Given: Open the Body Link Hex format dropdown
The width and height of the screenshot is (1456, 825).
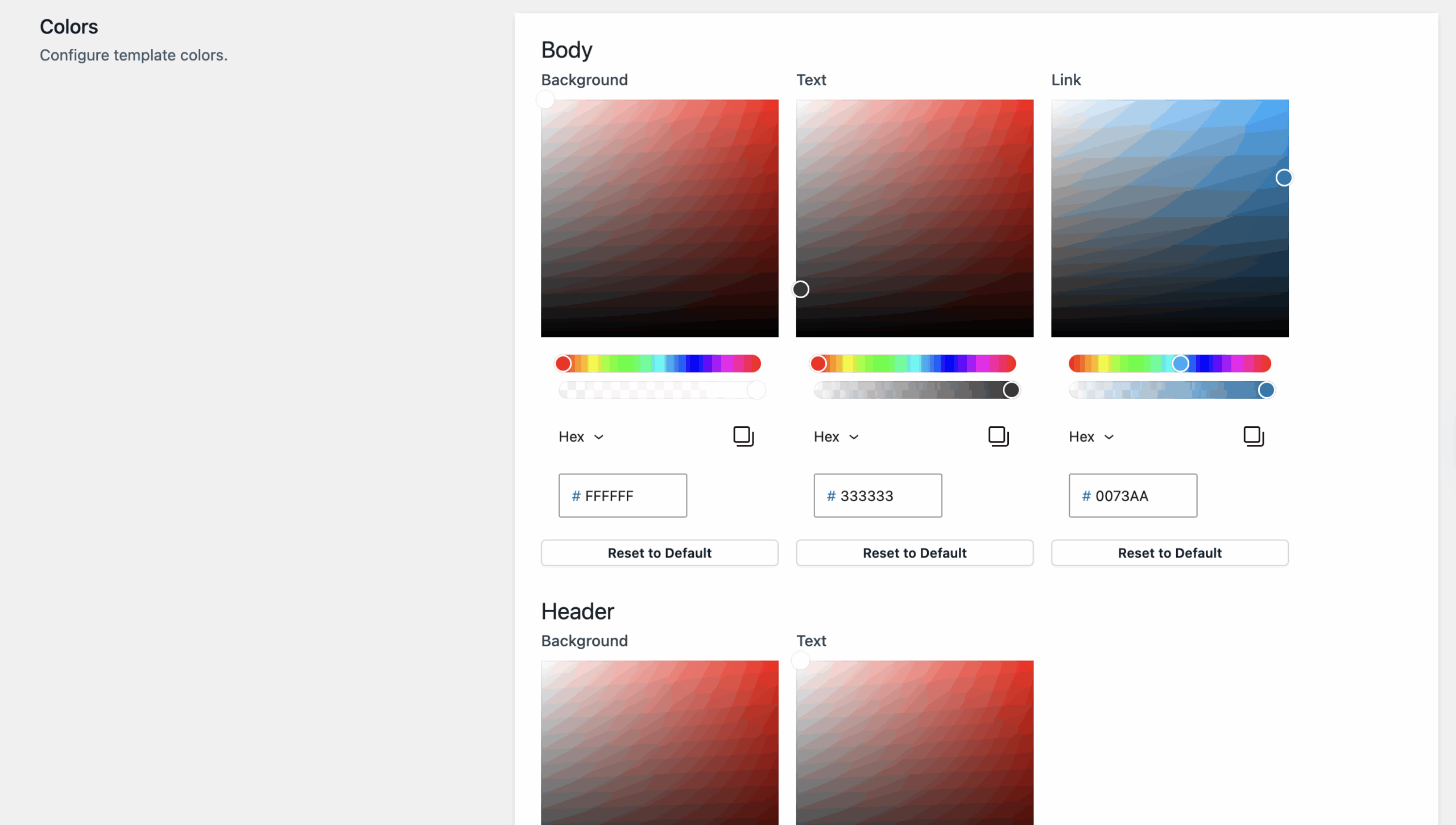Looking at the screenshot, I should [x=1091, y=437].
